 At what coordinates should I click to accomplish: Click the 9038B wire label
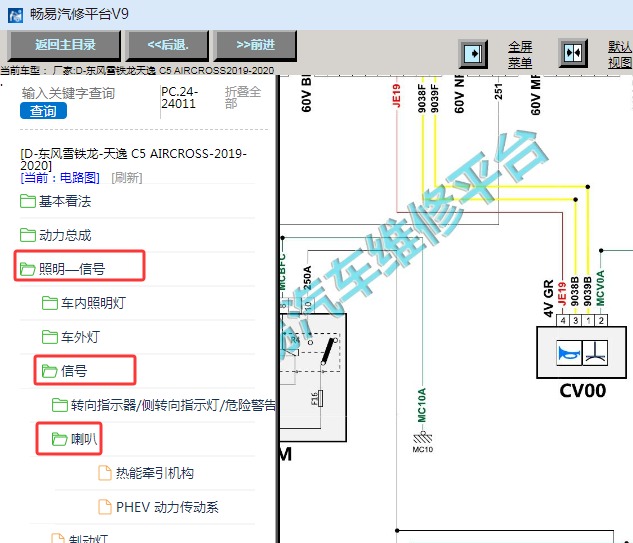tap(575, 291)
